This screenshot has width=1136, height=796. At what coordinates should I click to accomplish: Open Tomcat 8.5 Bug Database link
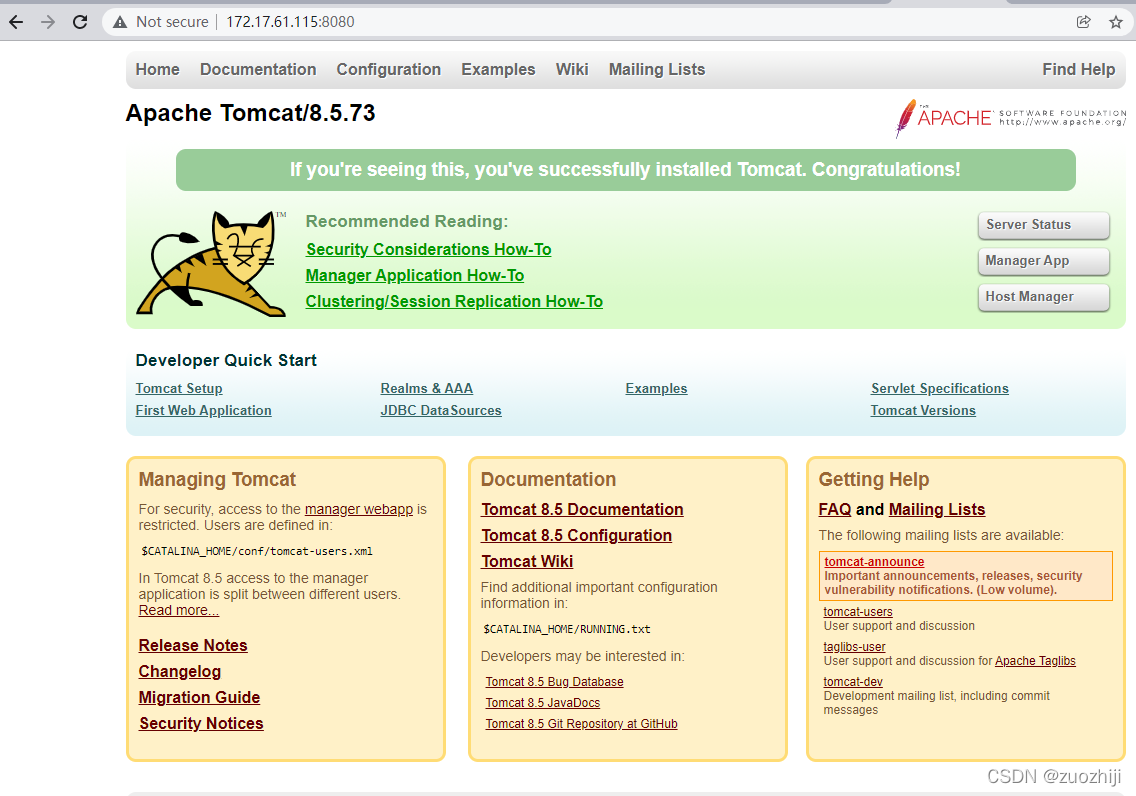click(554, 682)
